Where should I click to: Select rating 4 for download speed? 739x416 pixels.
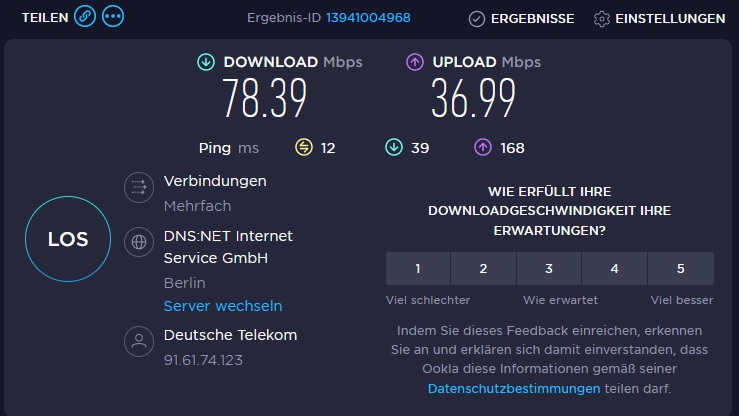point(615,269)
